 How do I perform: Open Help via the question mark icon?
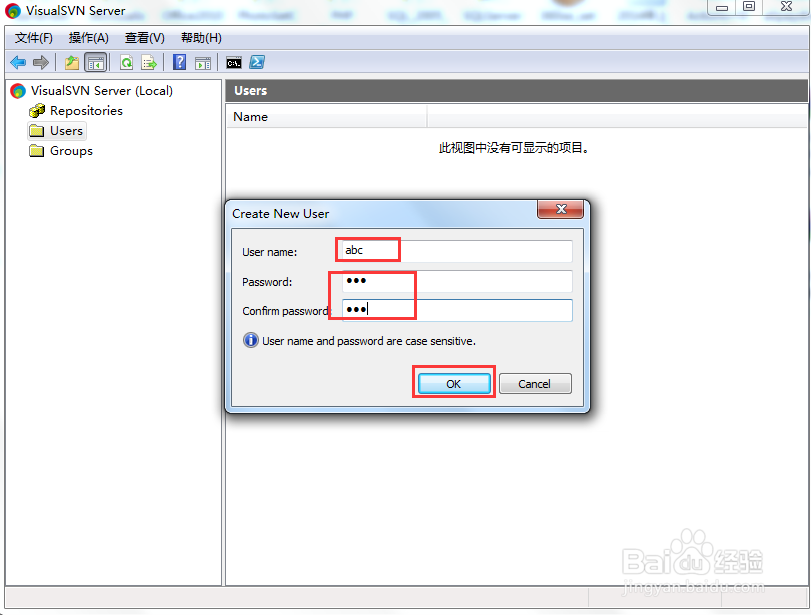179,63
